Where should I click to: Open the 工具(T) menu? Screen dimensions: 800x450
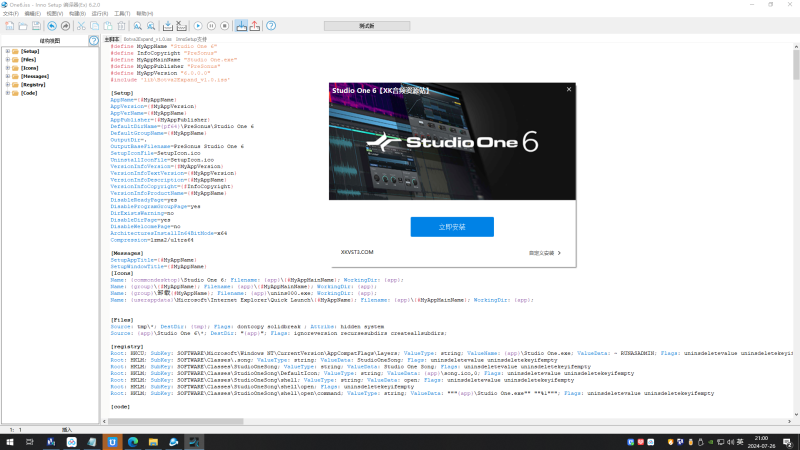[x=122, y=14]
